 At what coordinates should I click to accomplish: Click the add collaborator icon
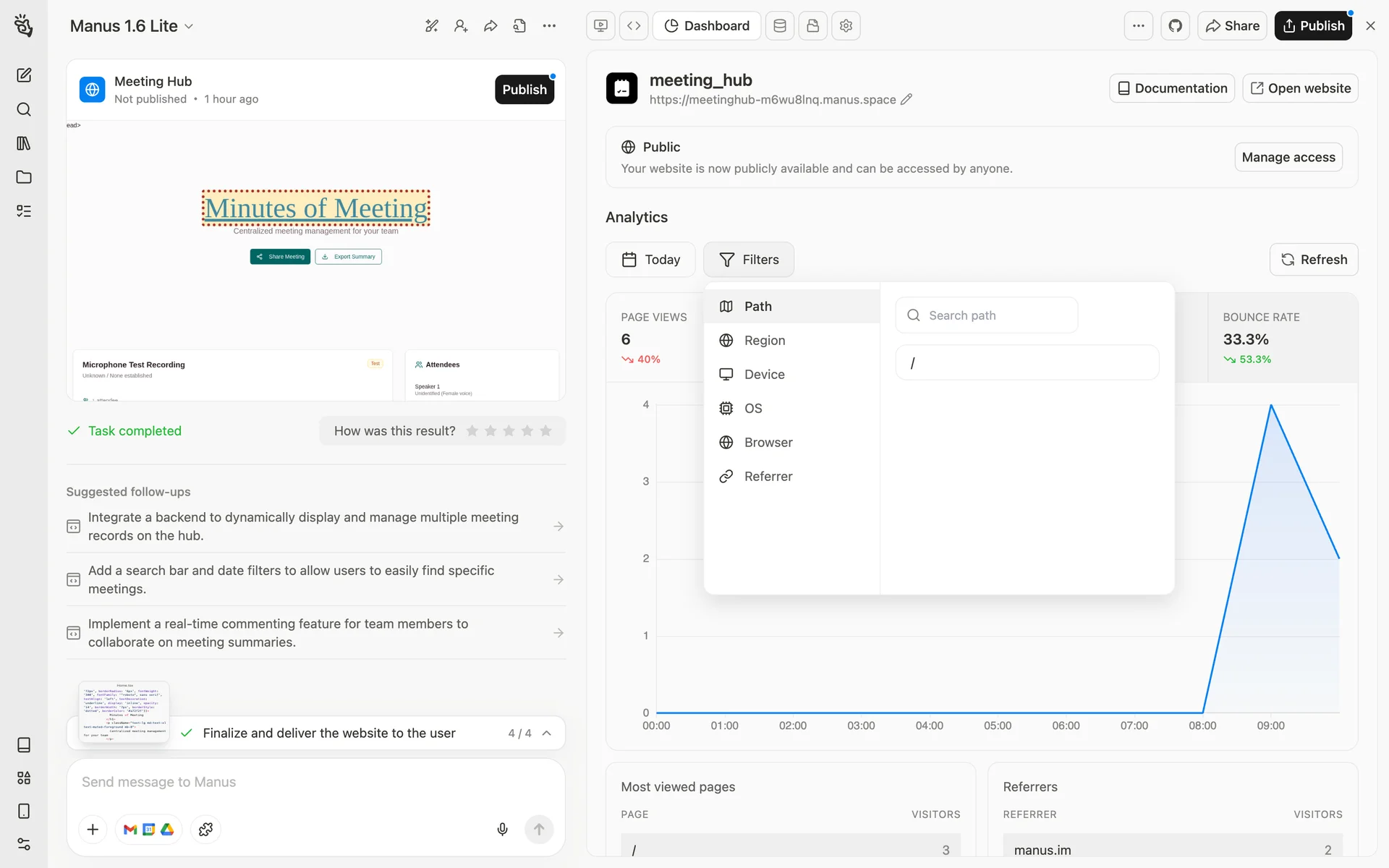click(x=461, y=26)
